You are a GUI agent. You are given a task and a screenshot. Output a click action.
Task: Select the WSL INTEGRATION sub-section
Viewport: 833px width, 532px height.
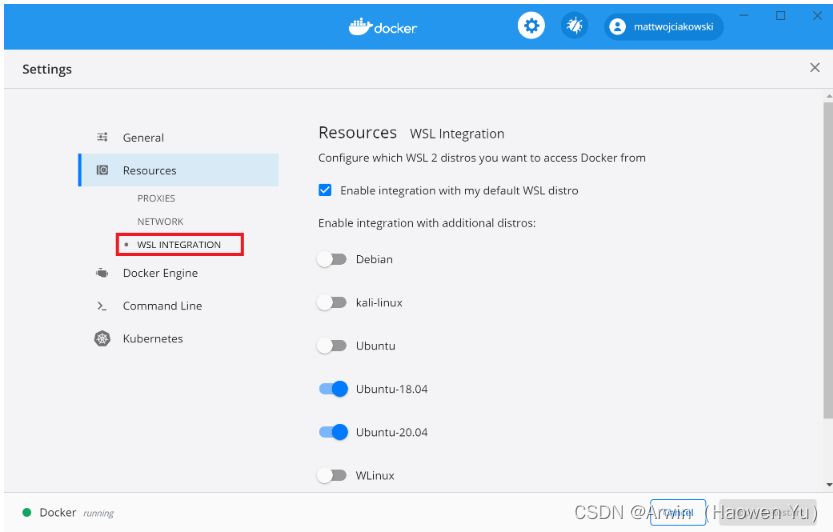coord(179,244)
